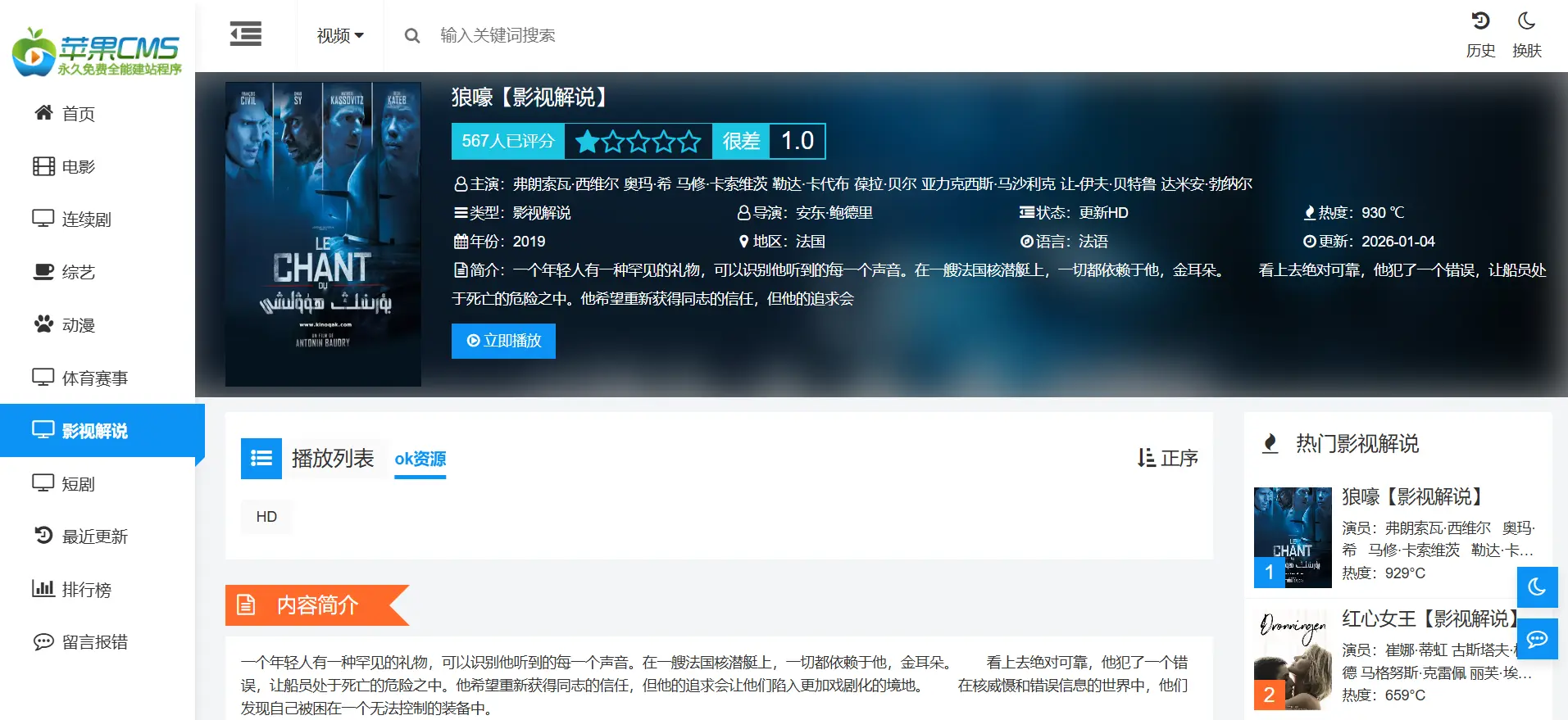Click the 影视解说 type link
The image size is (1568, 720).
click(542, 213)
